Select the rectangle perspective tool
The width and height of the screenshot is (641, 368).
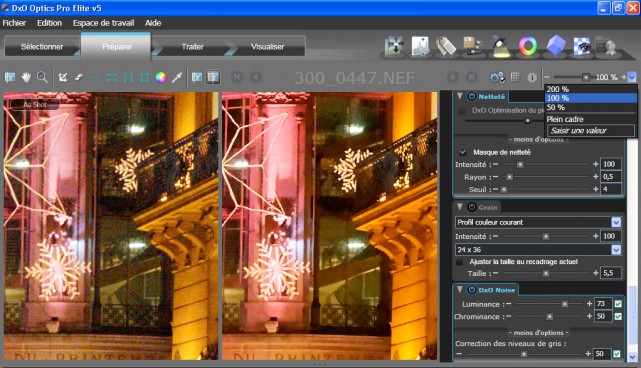tap(144, 77)
